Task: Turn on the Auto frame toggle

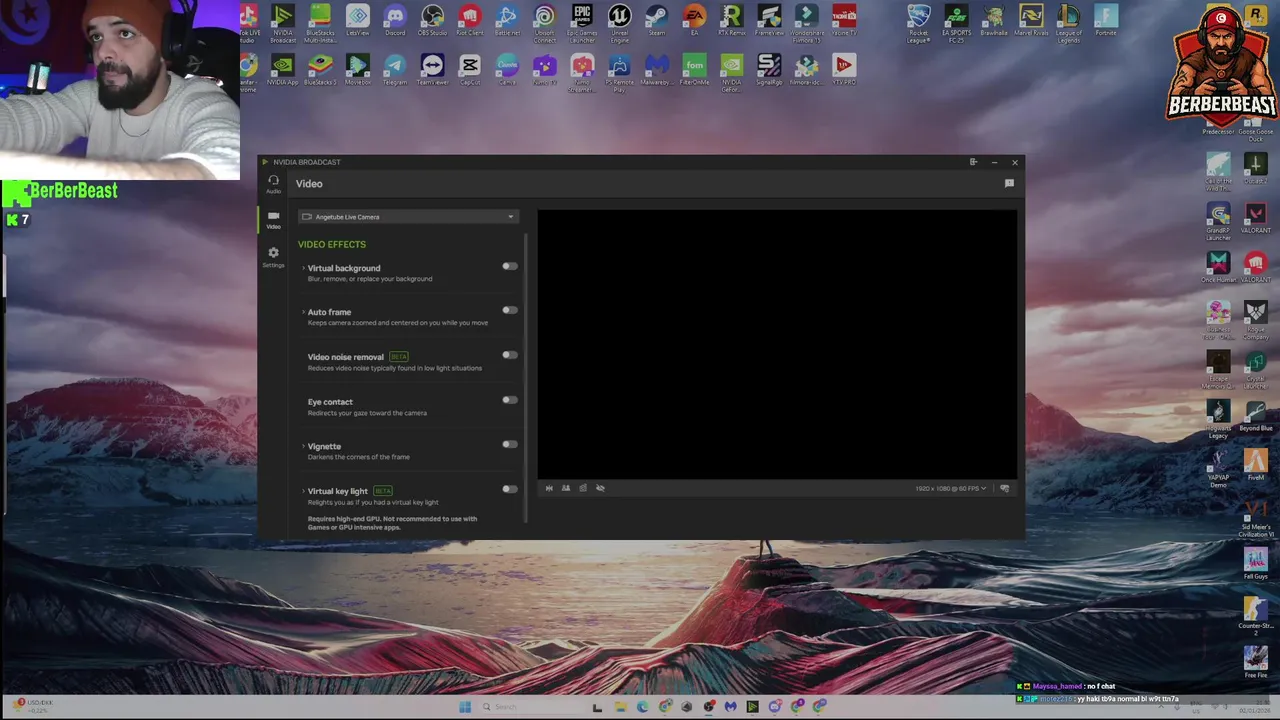Action: pos(510,310)
